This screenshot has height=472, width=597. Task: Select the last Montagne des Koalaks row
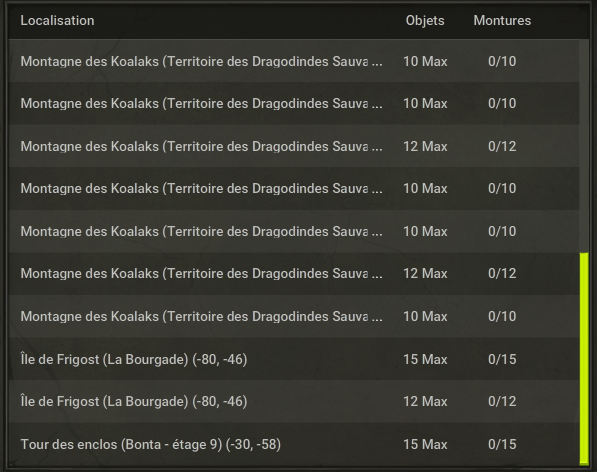pyautogui.click(x=294, y=316)
